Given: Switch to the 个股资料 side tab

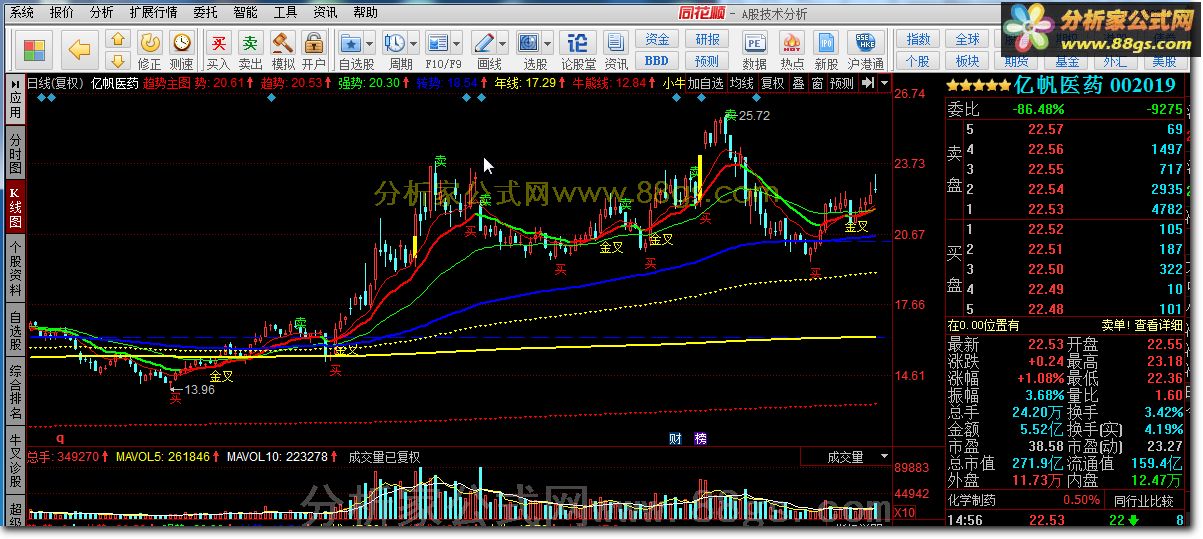Looking at the screenshot, I should (15, 268).
